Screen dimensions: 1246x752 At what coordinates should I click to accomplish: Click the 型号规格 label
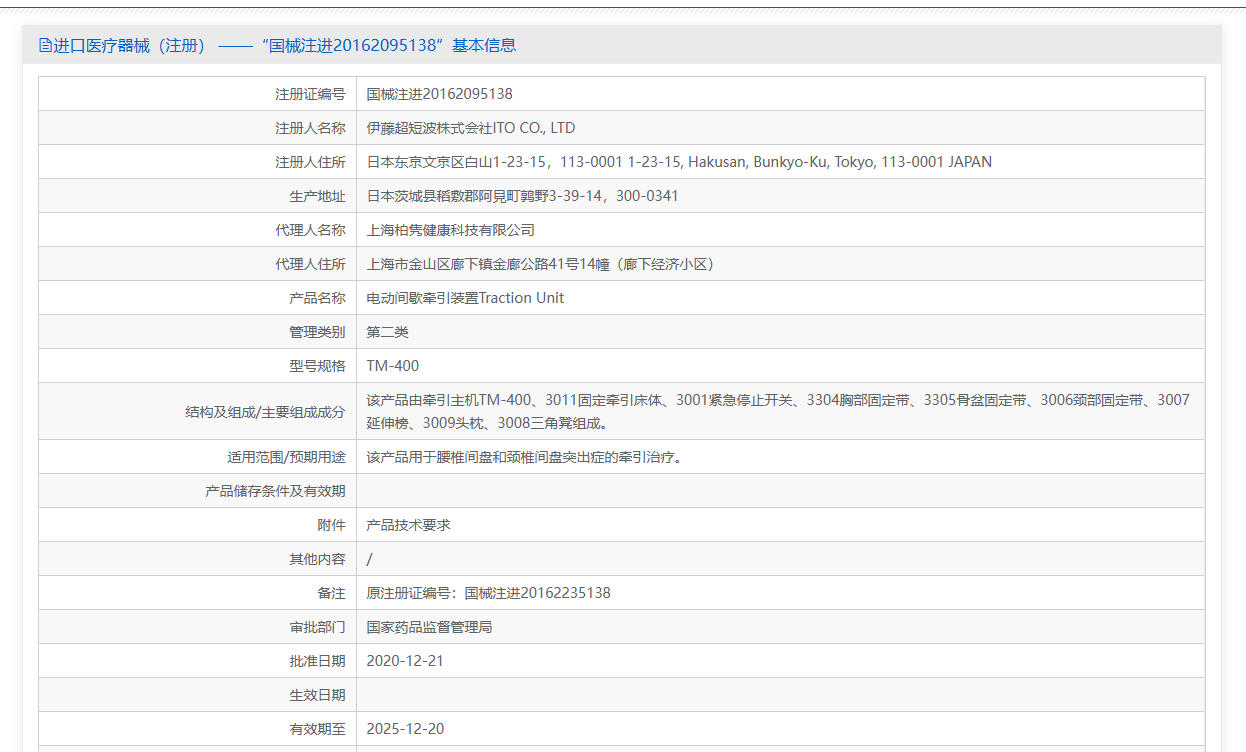click(x=317, y=366)
